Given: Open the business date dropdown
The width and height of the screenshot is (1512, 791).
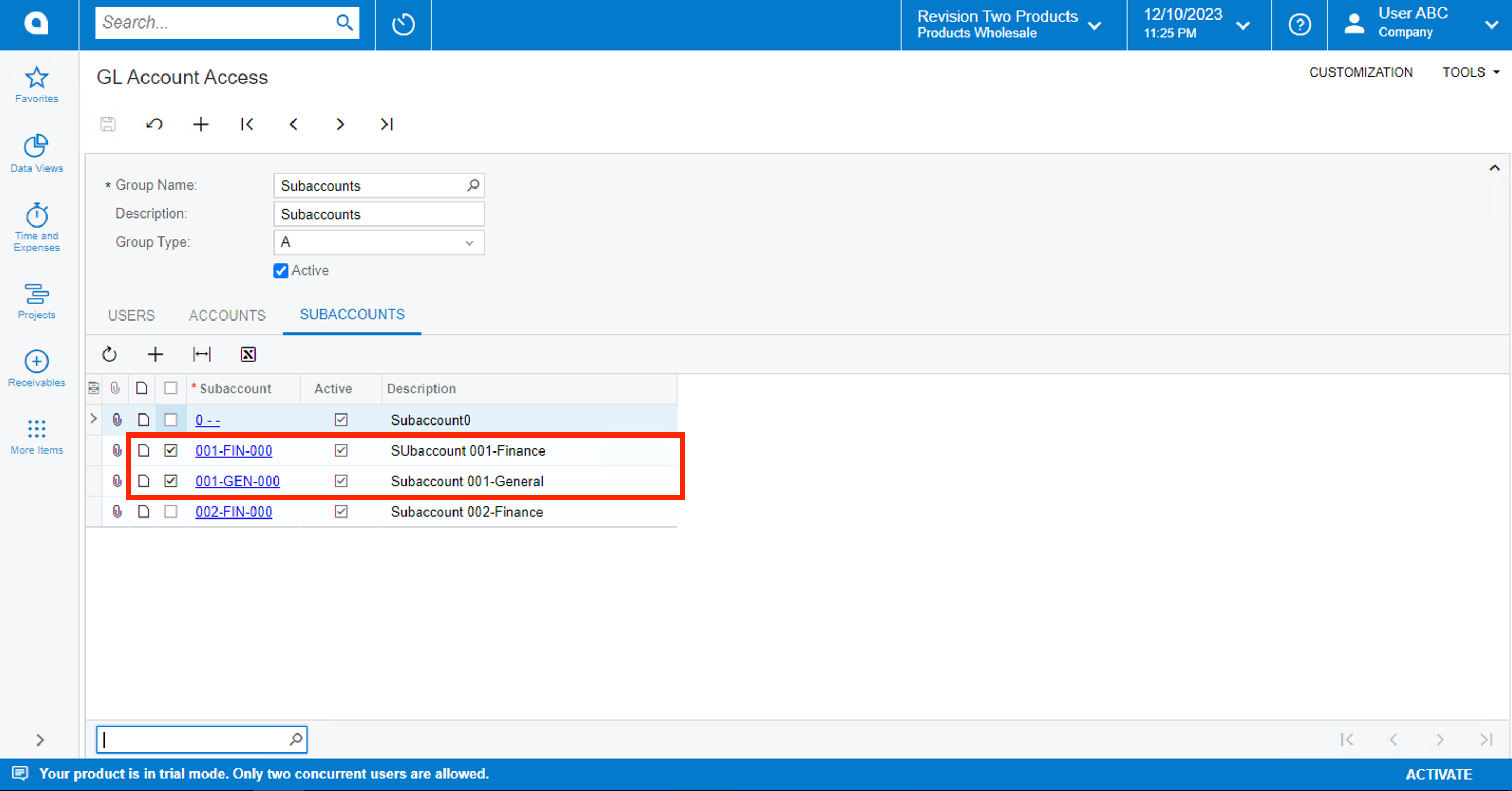Looking at the screenshot, I should [1198, 25].
